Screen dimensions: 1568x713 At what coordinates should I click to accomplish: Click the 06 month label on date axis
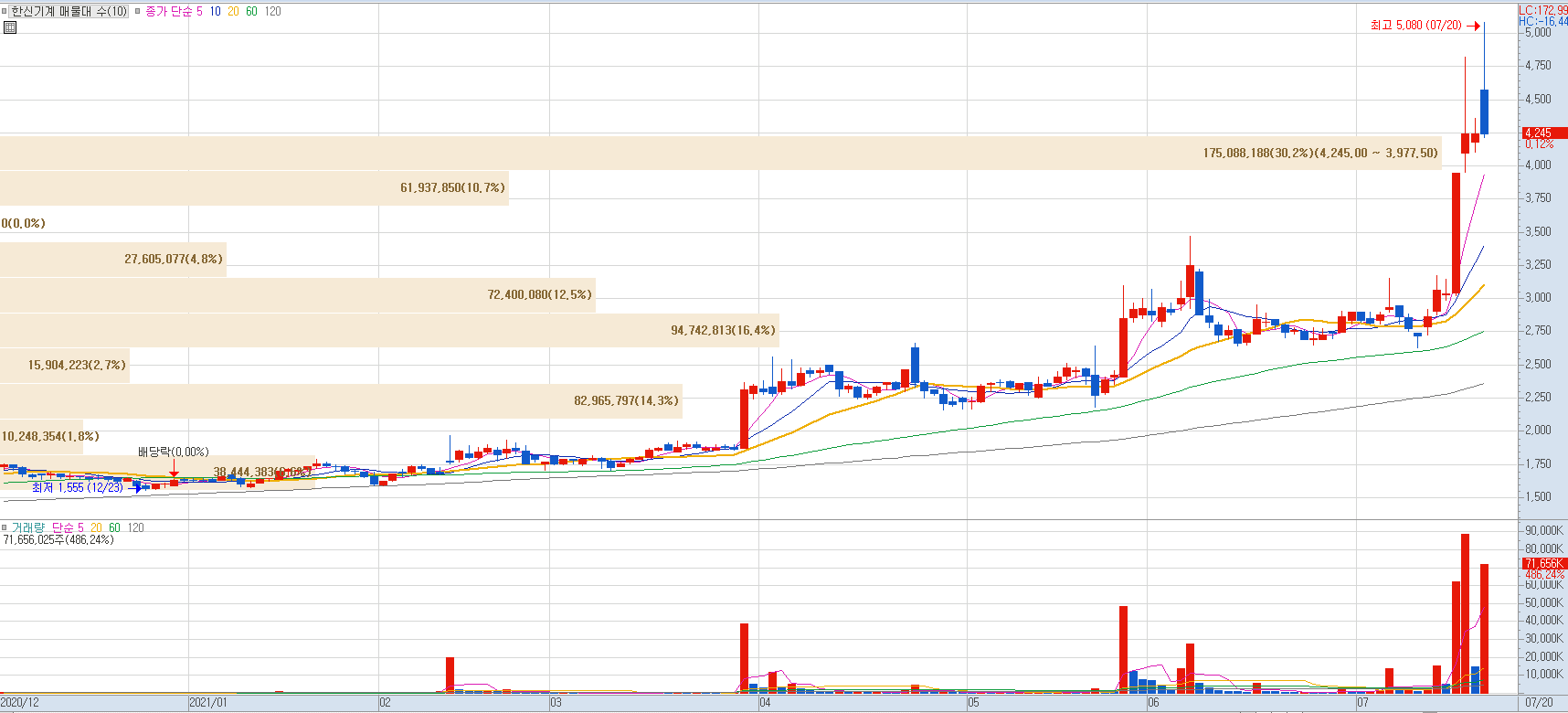point(1154,703)
